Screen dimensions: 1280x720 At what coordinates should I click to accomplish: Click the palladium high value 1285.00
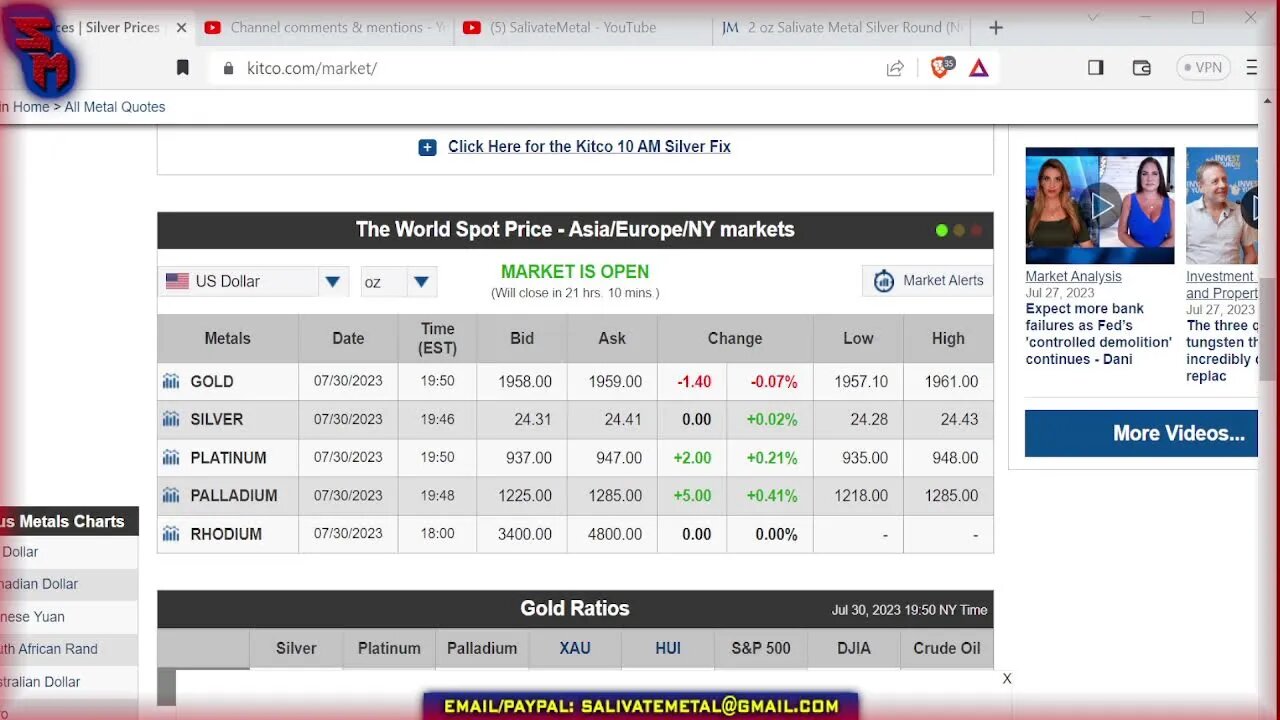(x=951, y=496)
